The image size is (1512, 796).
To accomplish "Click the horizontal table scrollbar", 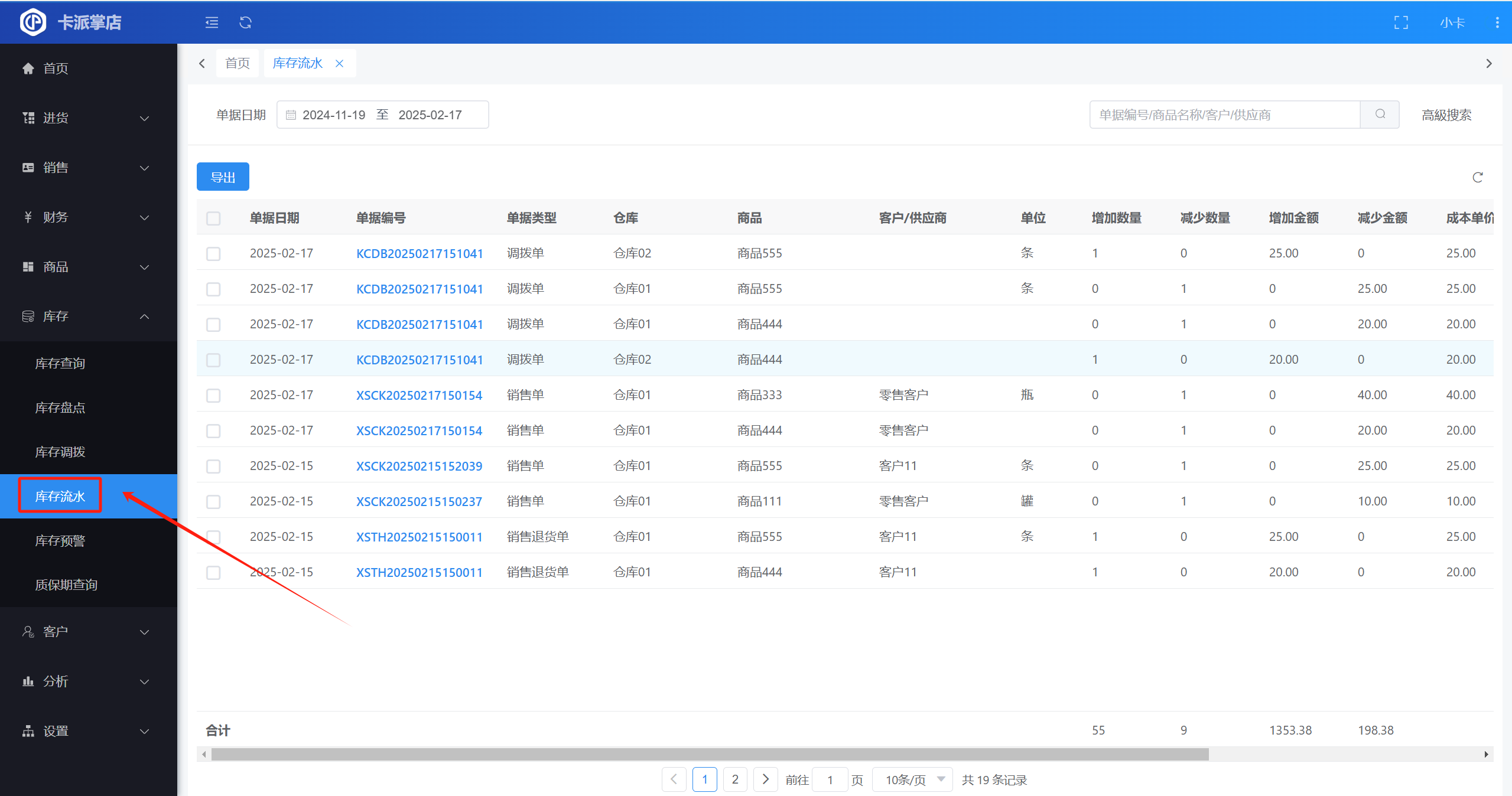I will [x=709, y=754].
